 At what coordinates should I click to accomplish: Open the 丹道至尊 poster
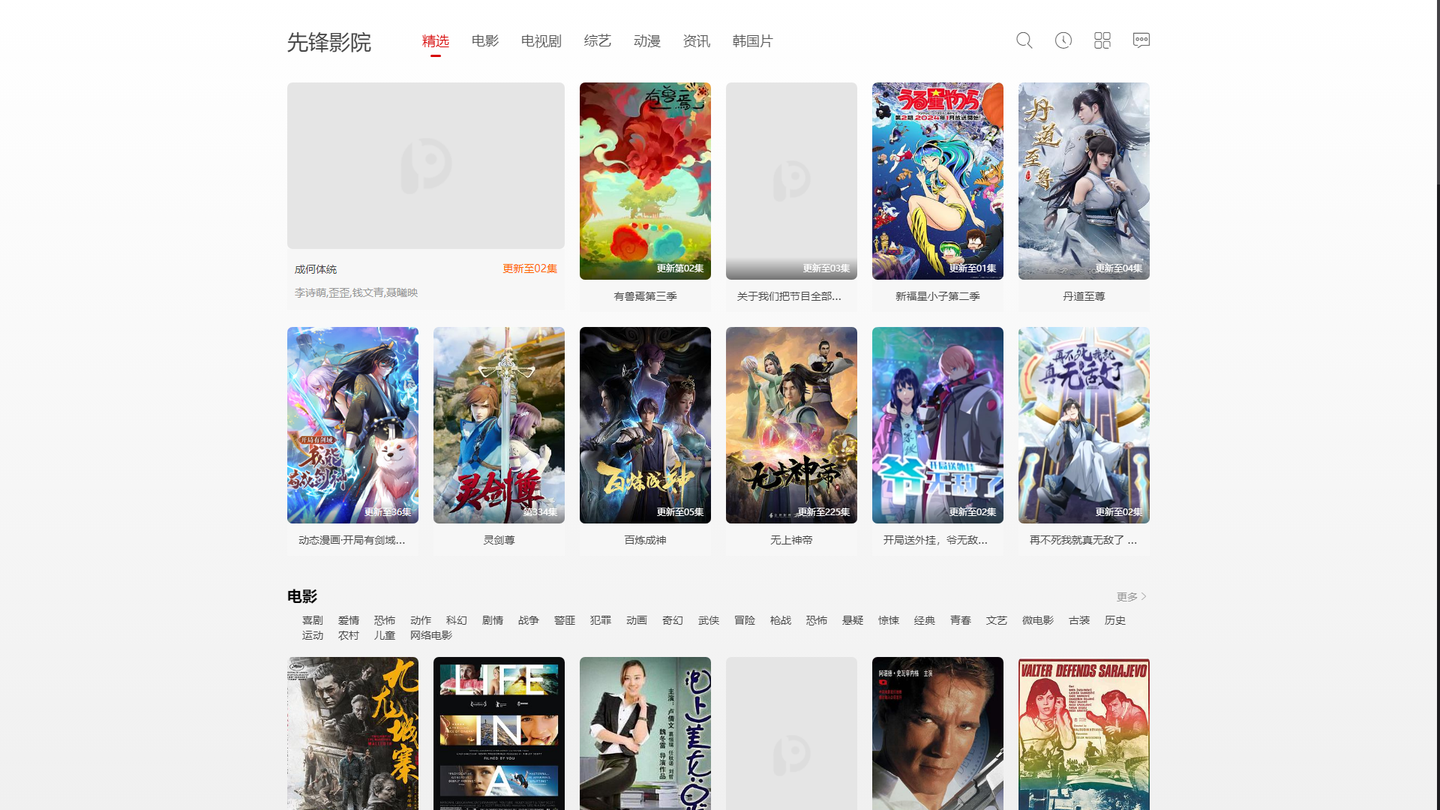pyautogui.click(x=1084, y=181)
